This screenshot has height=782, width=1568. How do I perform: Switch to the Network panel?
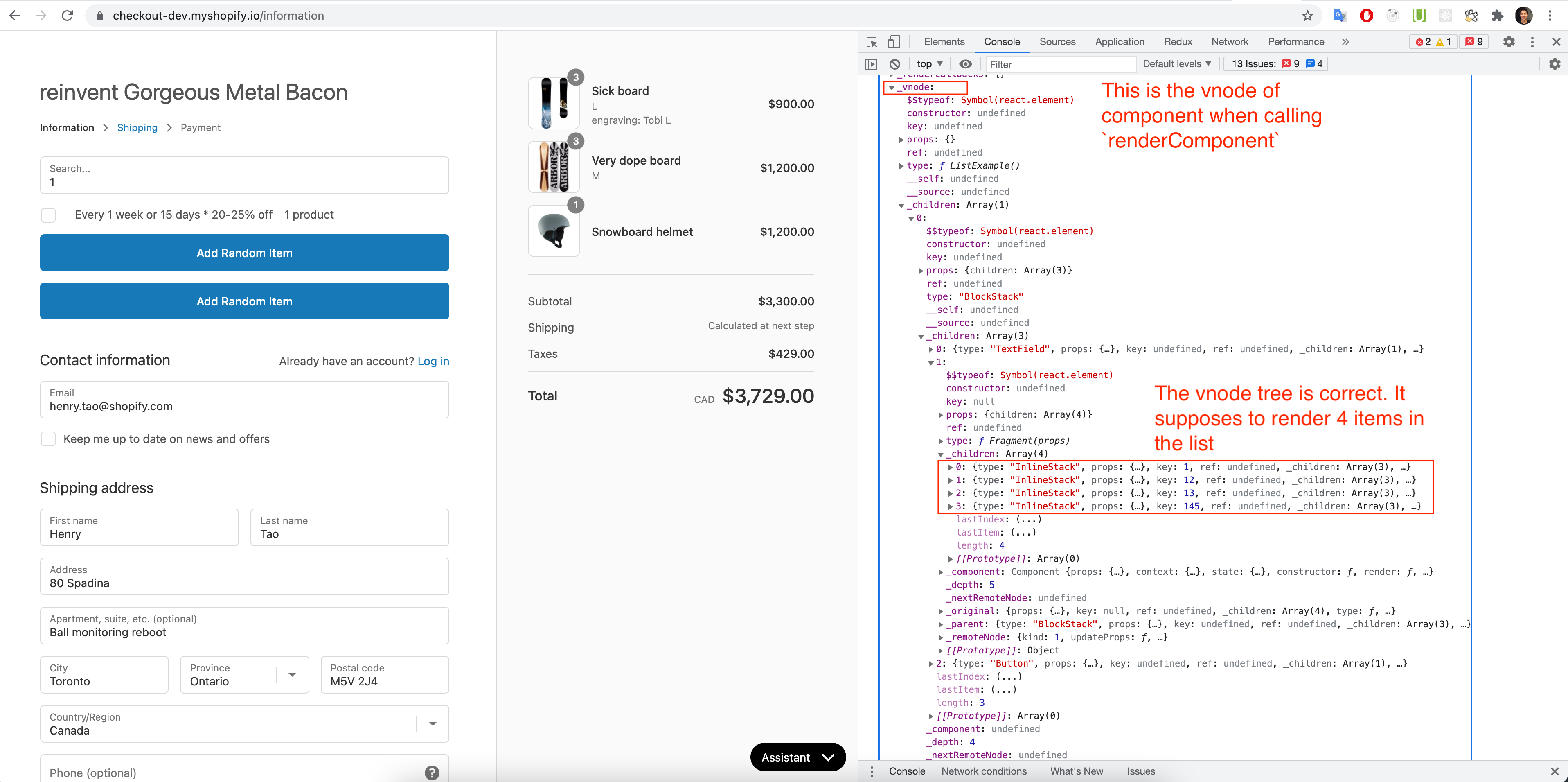1230,41
